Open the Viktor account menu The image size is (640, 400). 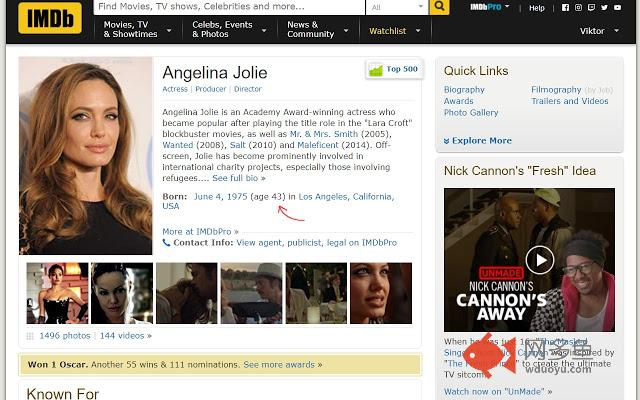coord(599,31)
